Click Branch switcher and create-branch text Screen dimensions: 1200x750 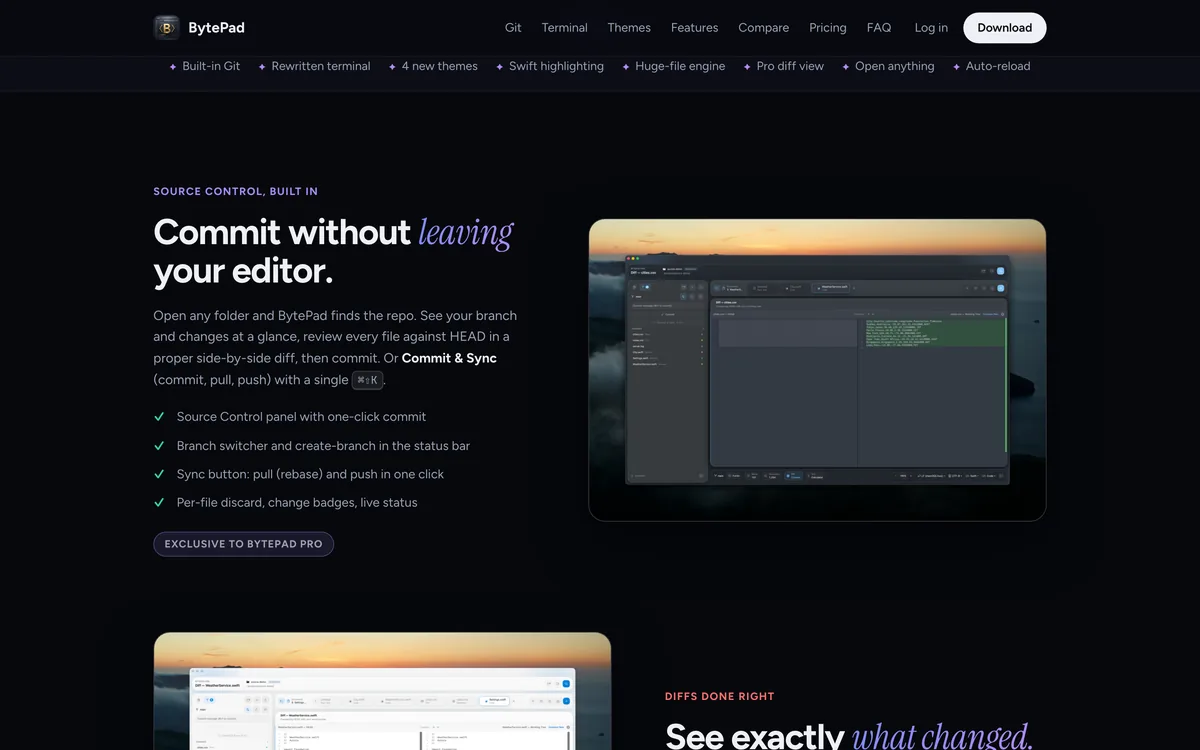(x=323, y=445)
